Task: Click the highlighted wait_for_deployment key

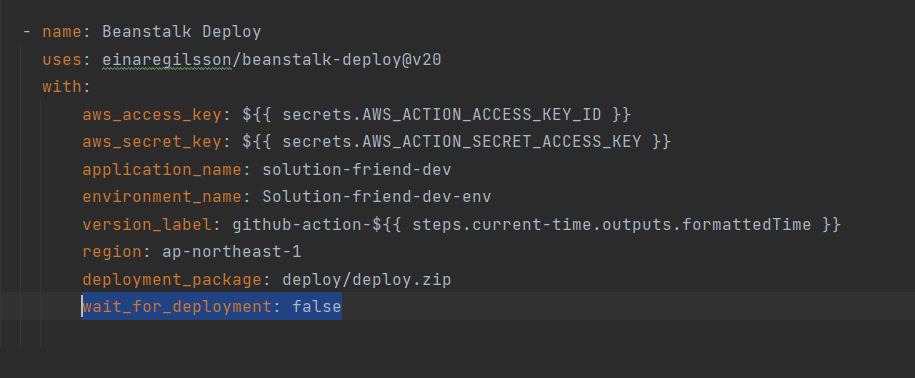Action: point(177,307)
